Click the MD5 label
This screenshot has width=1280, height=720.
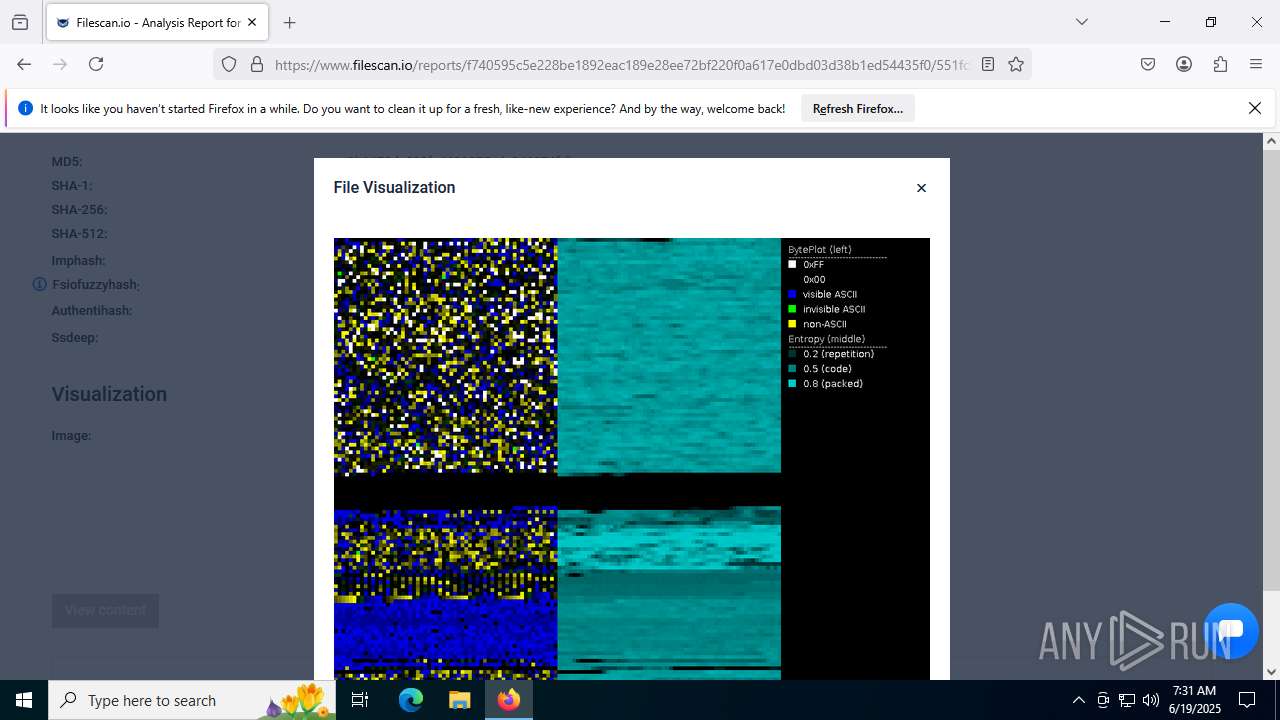67,161
